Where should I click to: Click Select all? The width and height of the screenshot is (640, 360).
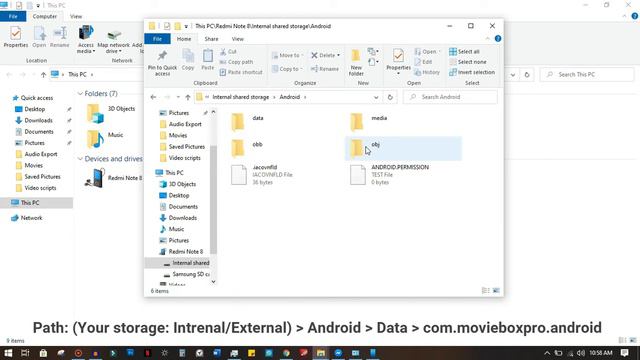464,52
